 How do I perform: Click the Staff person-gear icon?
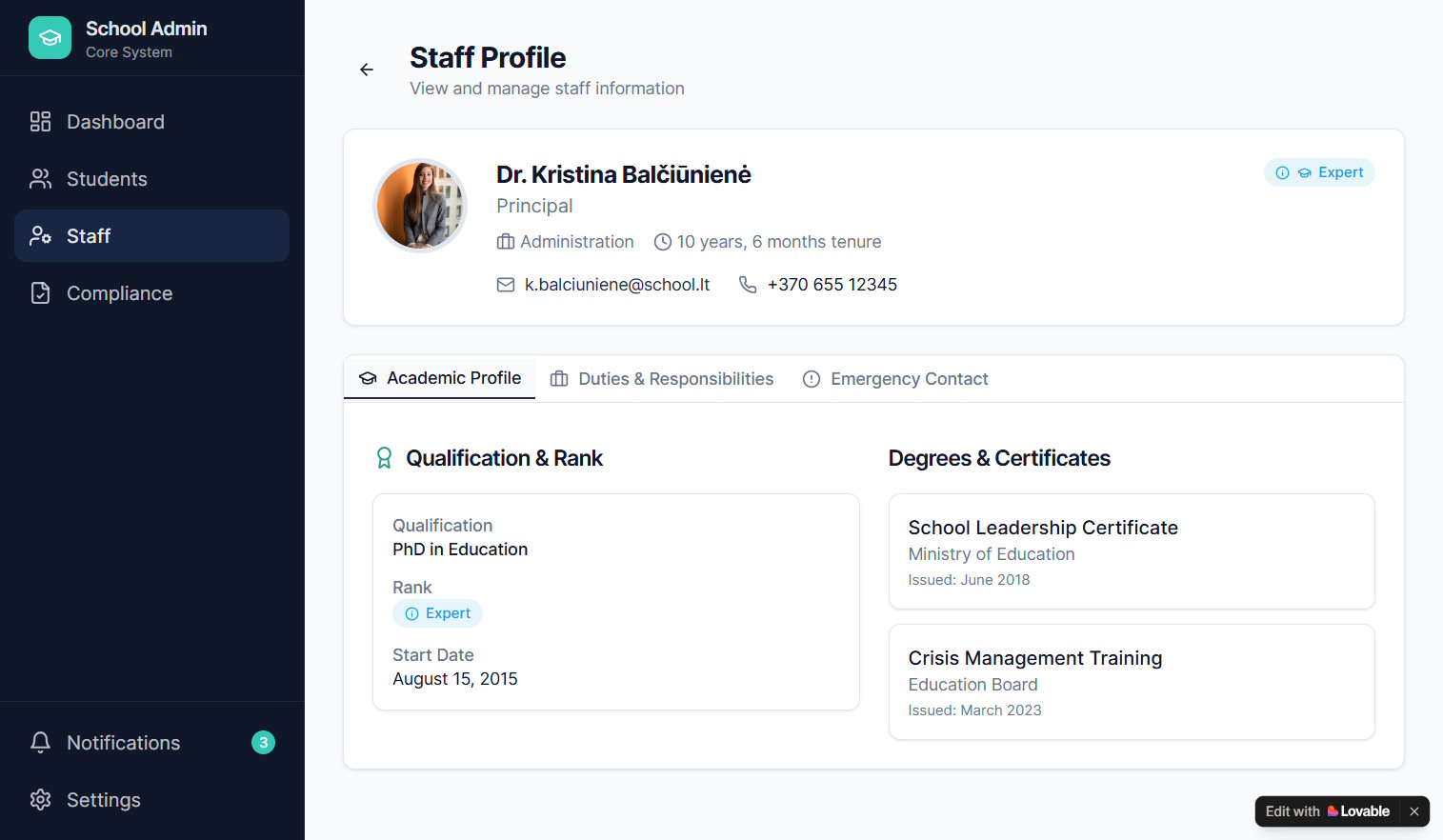(39, 235)
